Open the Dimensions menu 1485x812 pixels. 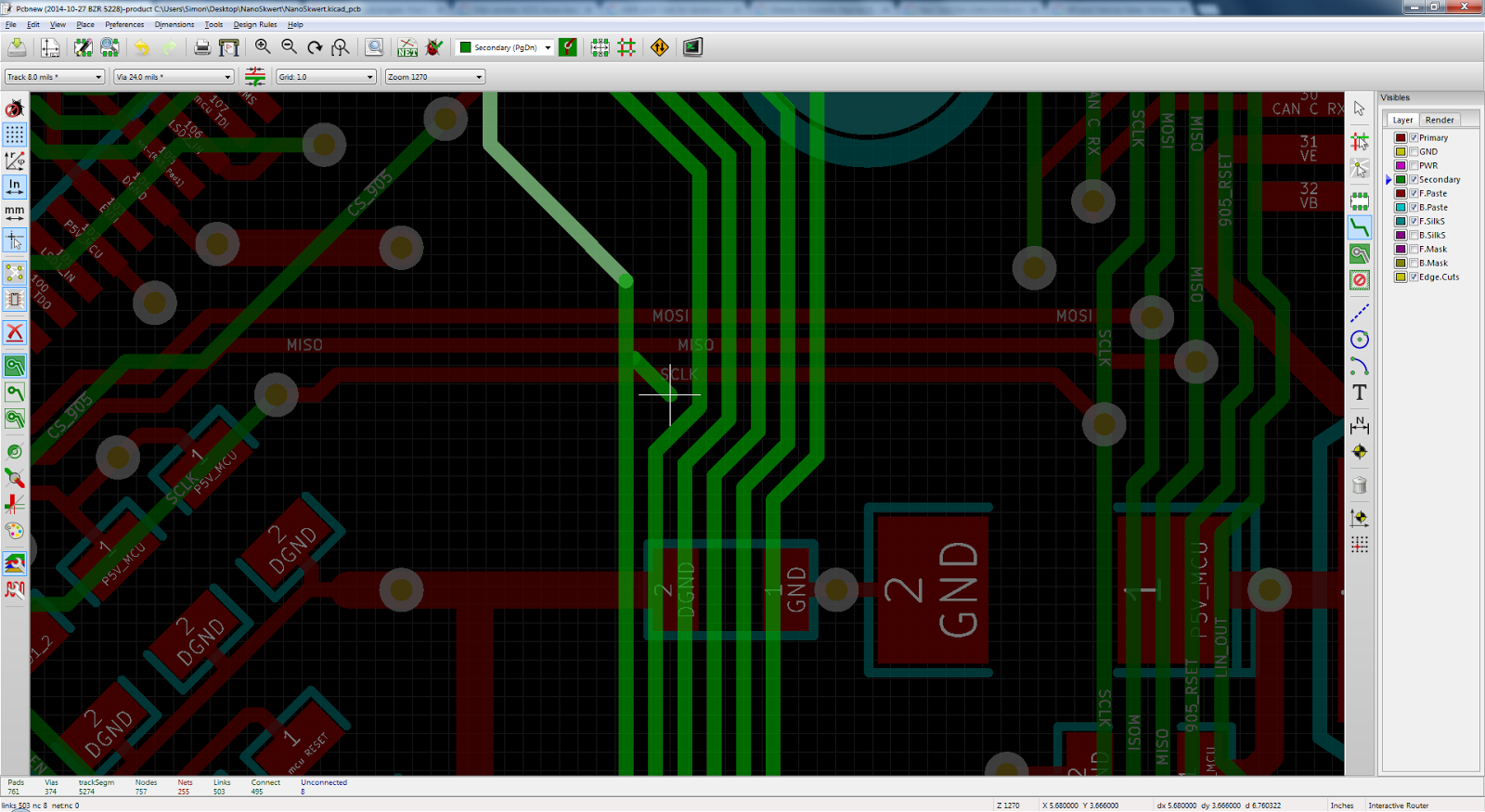(174, 25)
